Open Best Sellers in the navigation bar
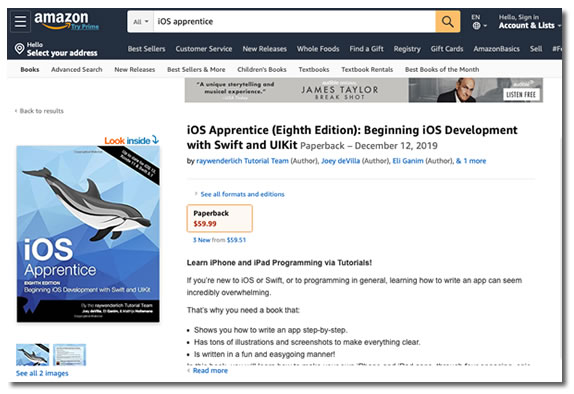This screenshot has height=394, width=574. point(146,49)
